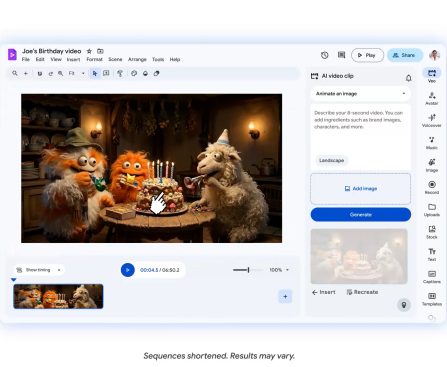447x367 pixels.
Task: Open the Record tool in sidebar
Action: [432, 187]
